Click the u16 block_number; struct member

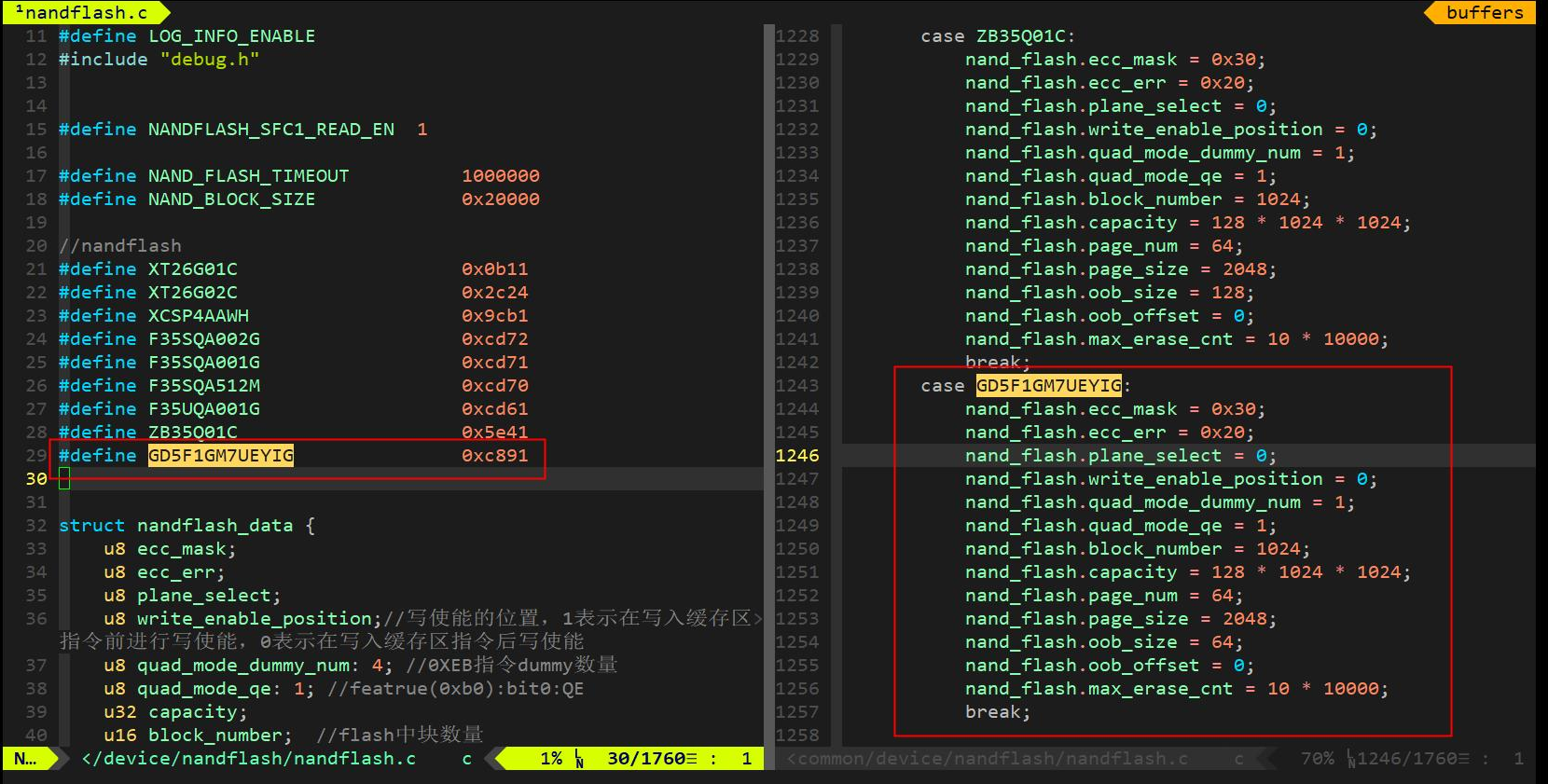[x=198, y=736]
